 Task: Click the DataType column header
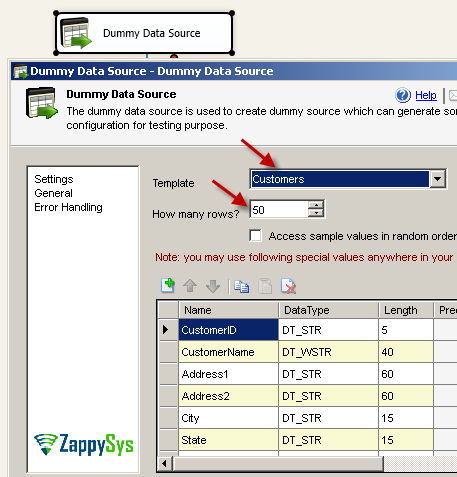point(328,310)
